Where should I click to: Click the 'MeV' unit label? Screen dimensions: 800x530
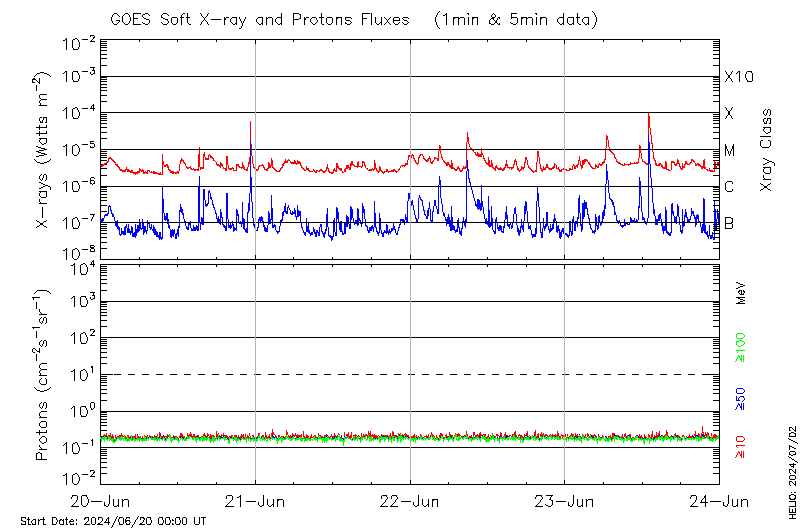pos(741,292)
